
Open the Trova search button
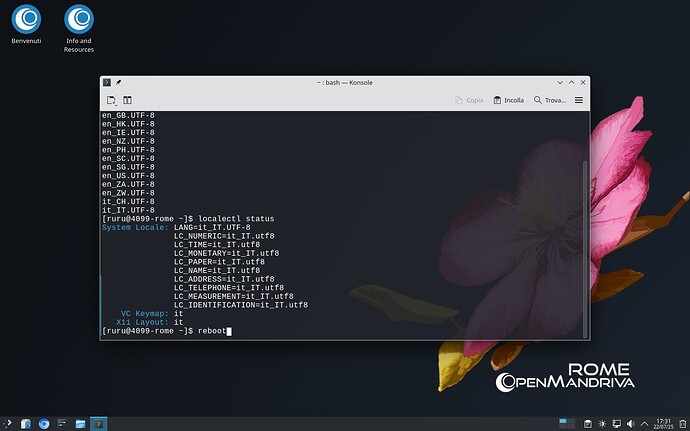tap(551, 100)
